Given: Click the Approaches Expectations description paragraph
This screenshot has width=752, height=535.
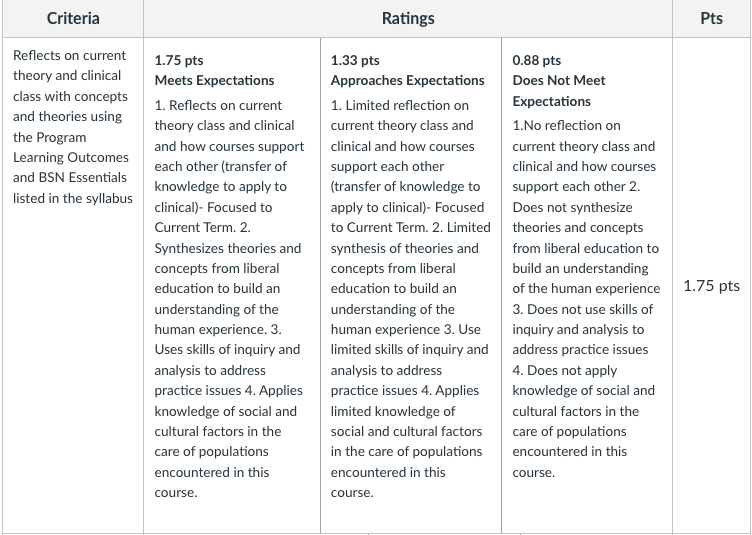Looking at the screenshot, I should 410,299.
